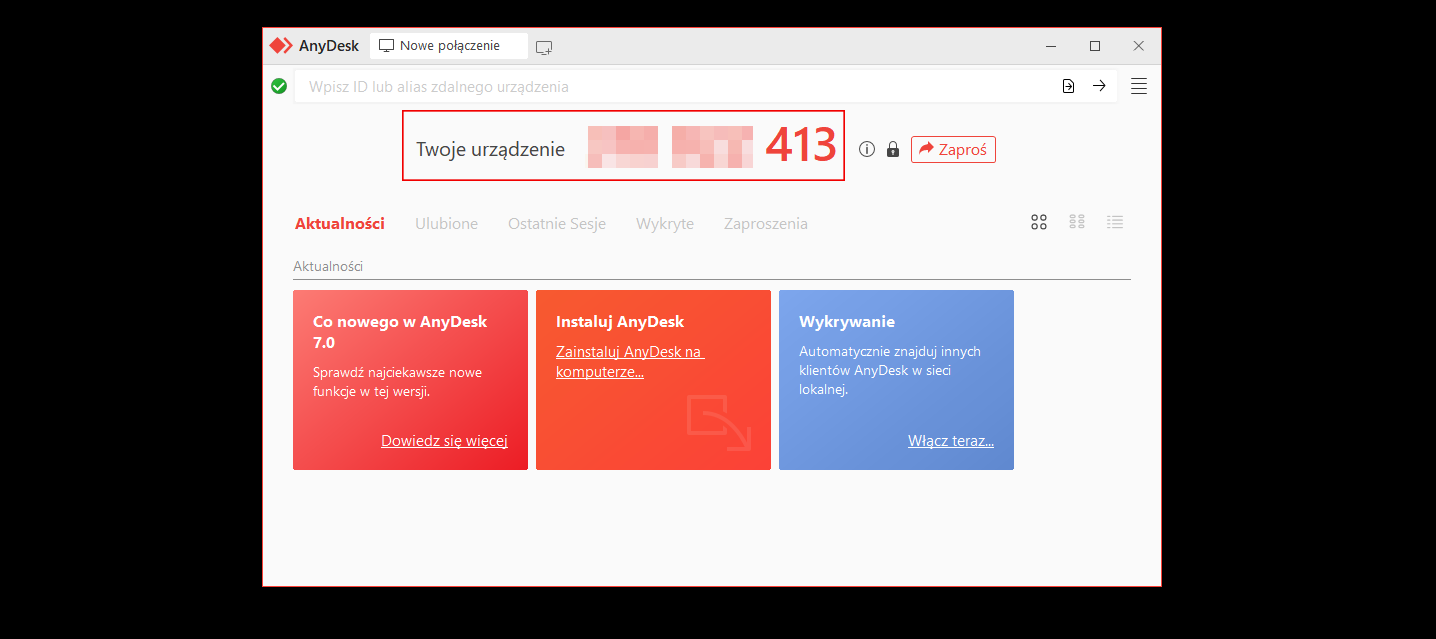1436x639 pixels.
Task: Click the green connection status checkmark
Action: point(279,86)
